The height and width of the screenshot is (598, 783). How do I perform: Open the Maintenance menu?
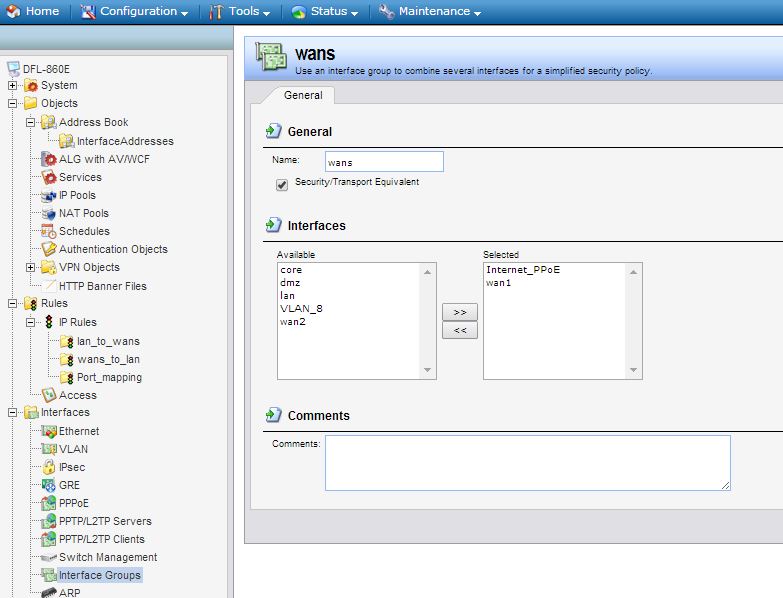coord(430,12)
